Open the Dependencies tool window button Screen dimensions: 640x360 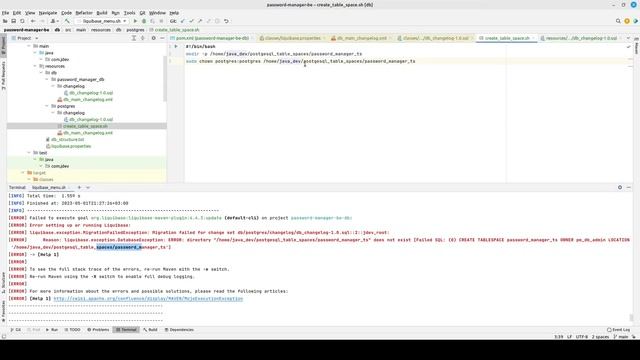click(179, 329)
